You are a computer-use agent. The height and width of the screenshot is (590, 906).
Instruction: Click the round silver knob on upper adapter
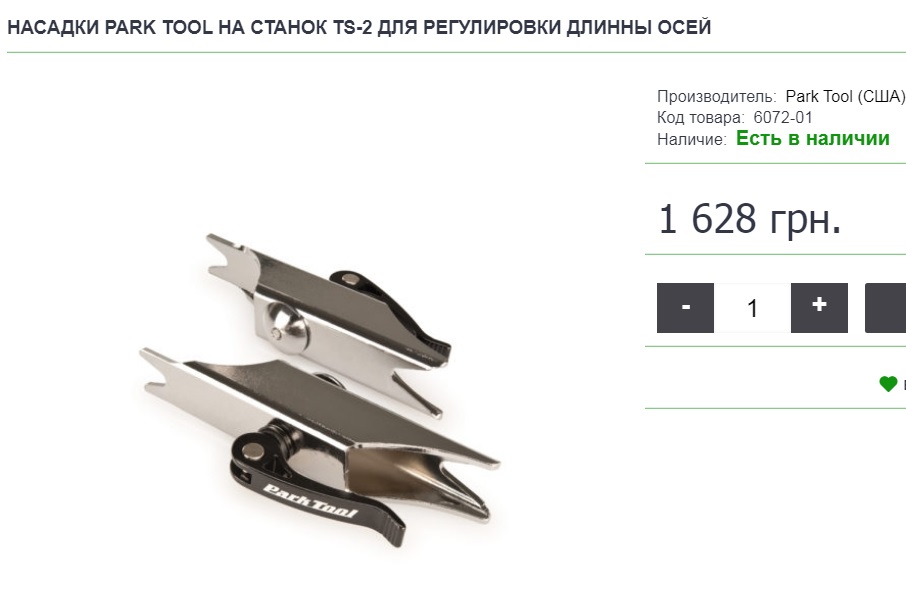[286, 321]
